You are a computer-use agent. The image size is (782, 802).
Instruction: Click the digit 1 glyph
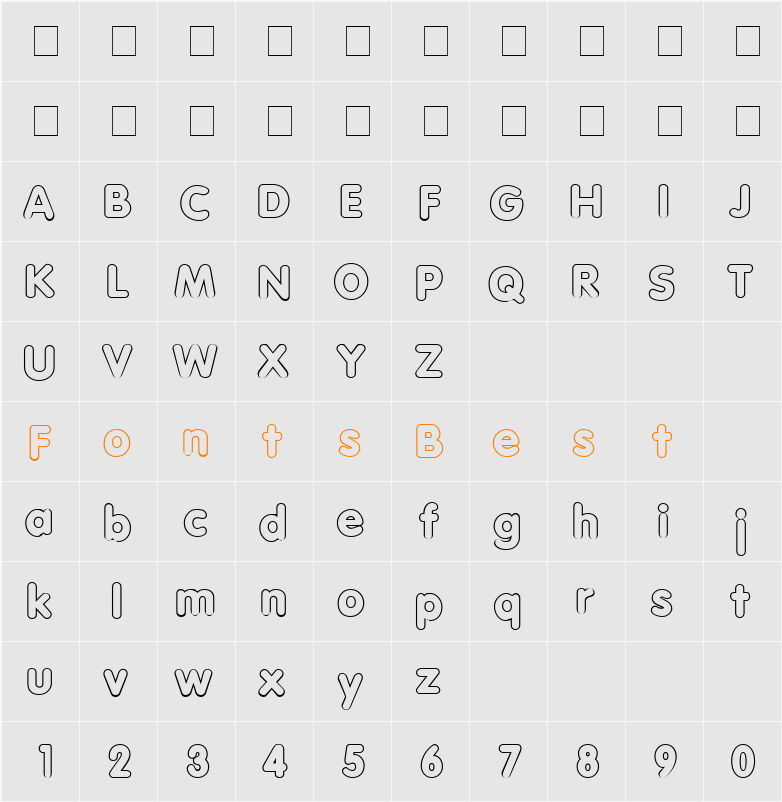pos(46,761)
